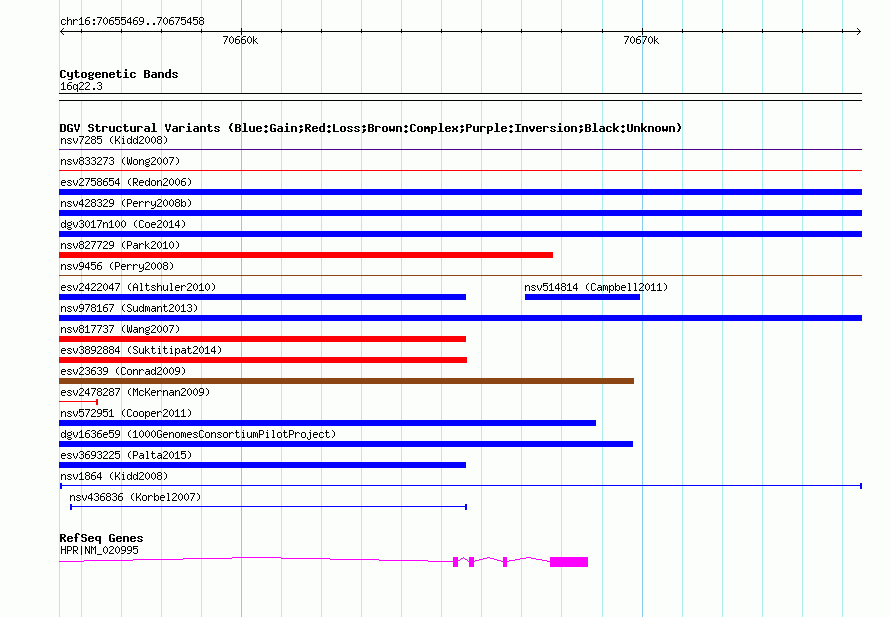Click the nsv572951 (Cooper2011) label
The width and height of the screenshot is (890, 617).
pyautogui.click(x=126, y=413)
